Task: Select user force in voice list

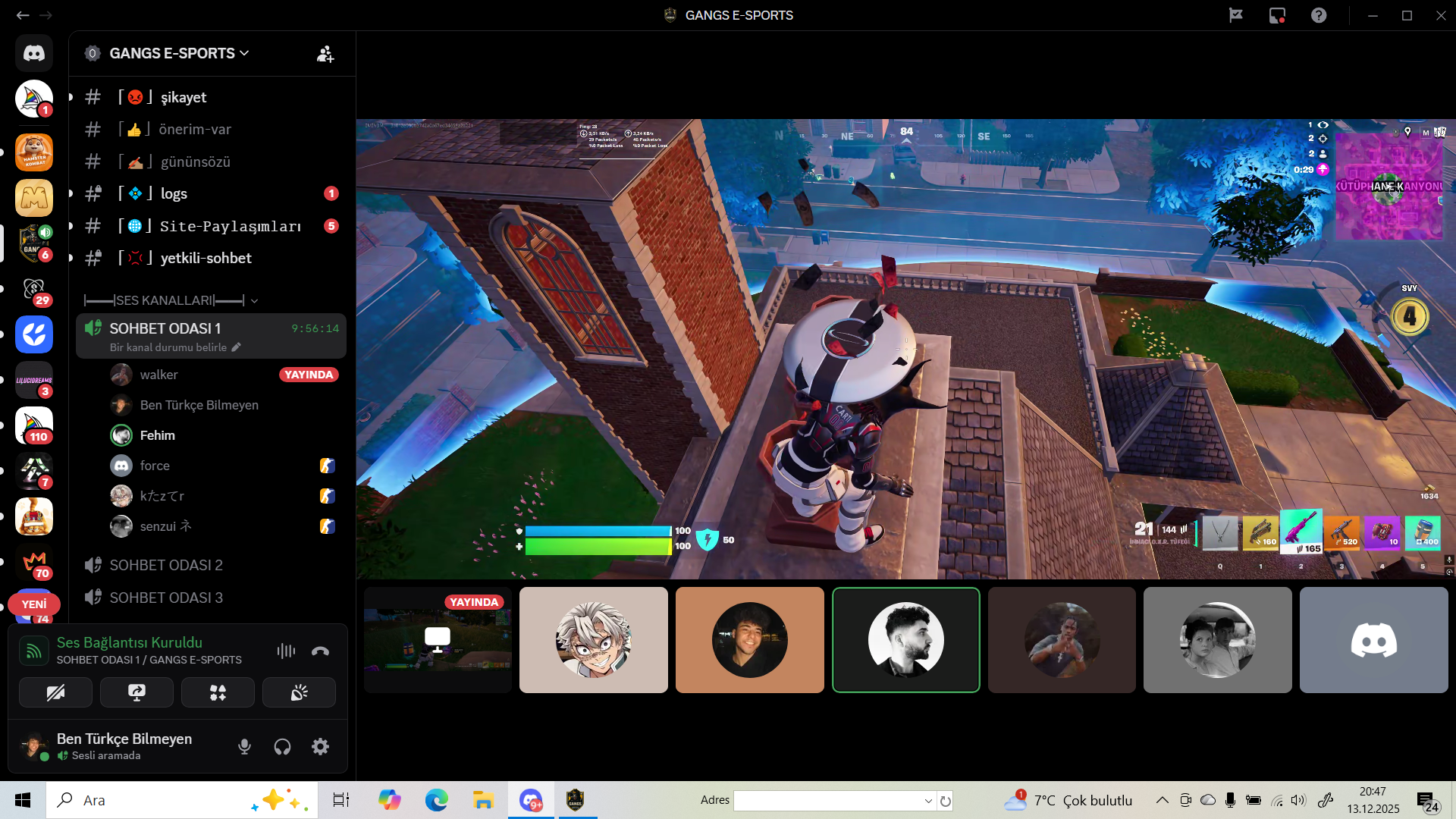Action: (x=224, y=466)
